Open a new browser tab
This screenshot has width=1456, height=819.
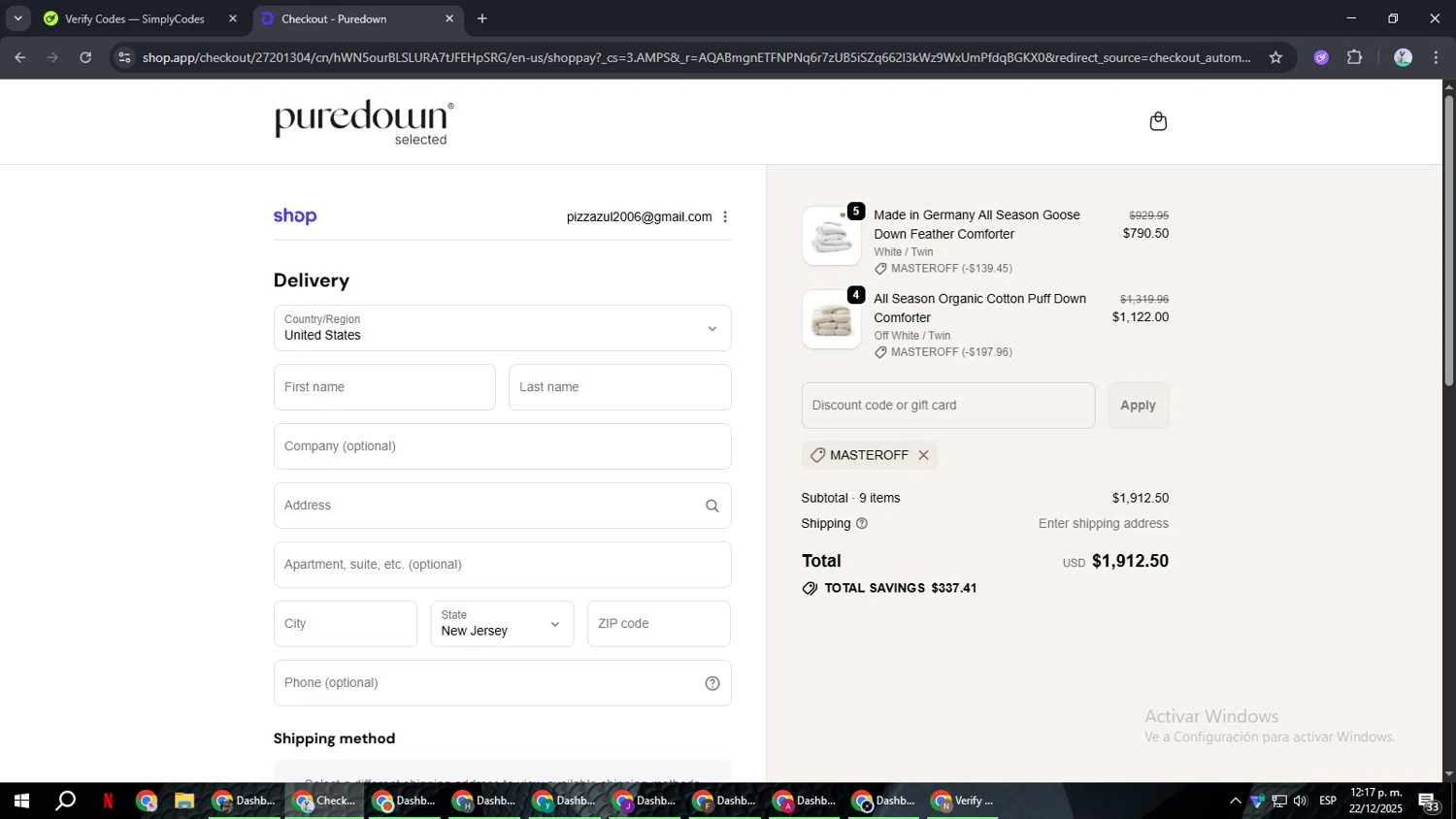coord(482,18)
